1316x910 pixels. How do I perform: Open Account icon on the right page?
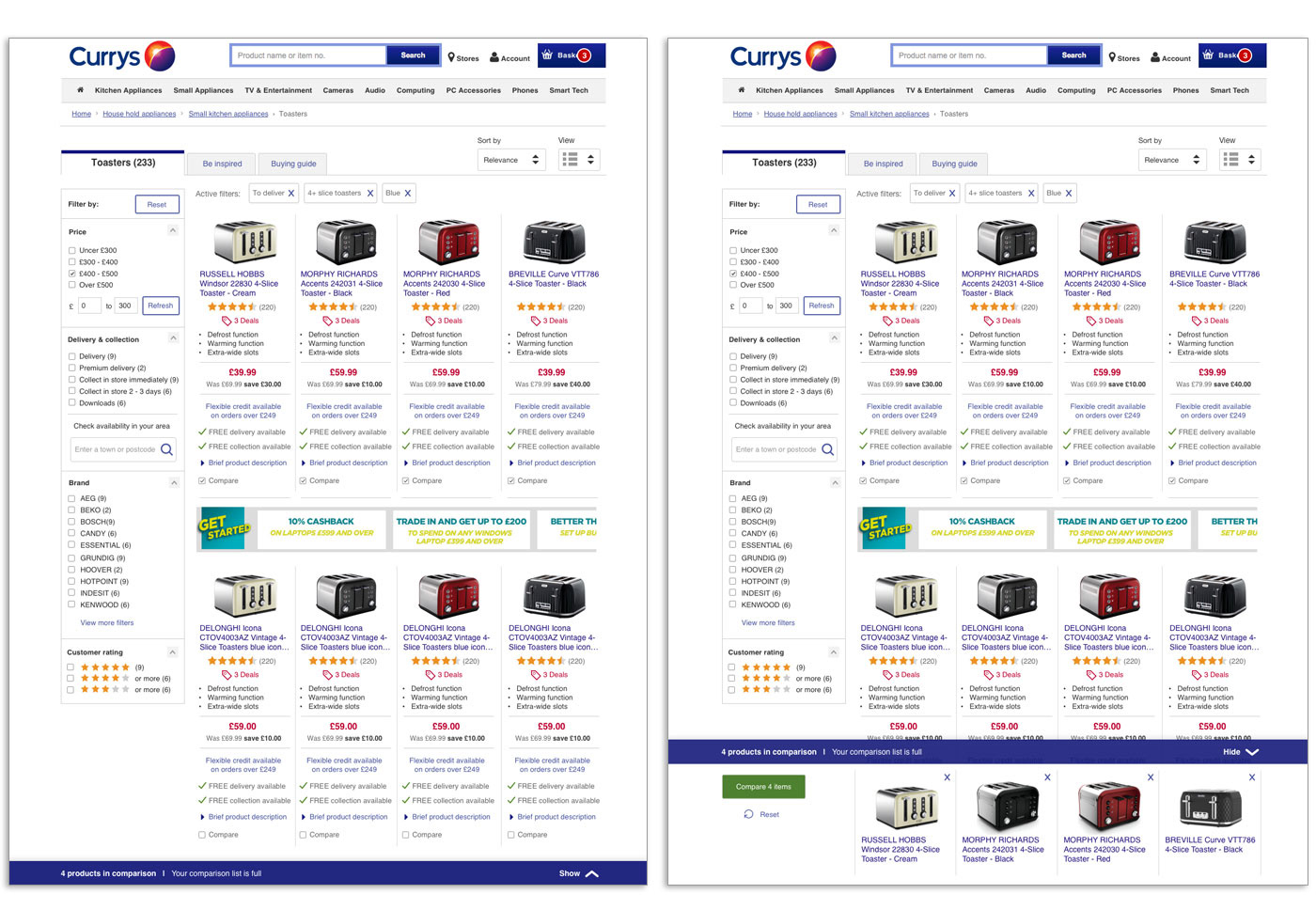click(x=1155, y=57)
